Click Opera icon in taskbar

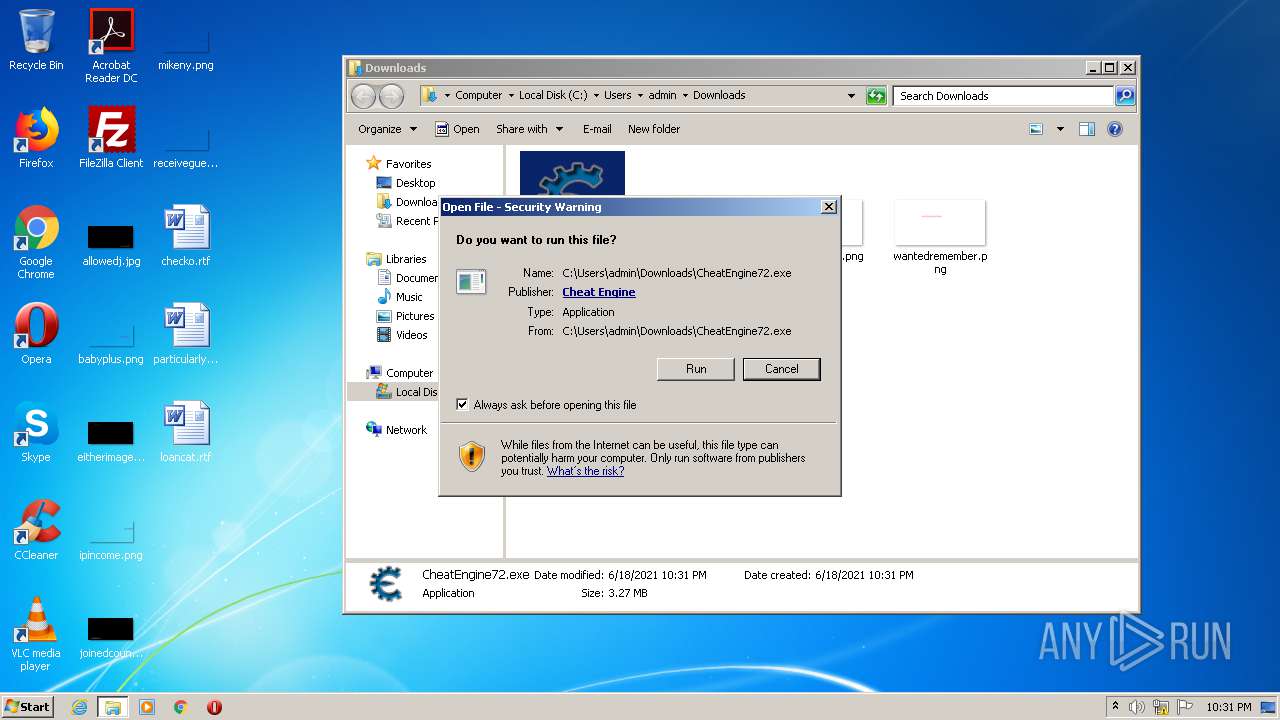coord(214,707)
